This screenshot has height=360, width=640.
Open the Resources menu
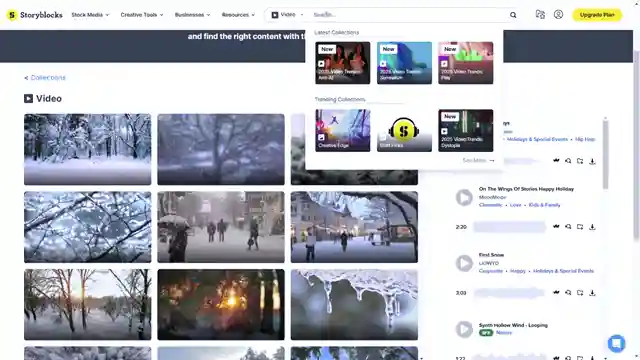pyautogui.click(x=238, y=15)
